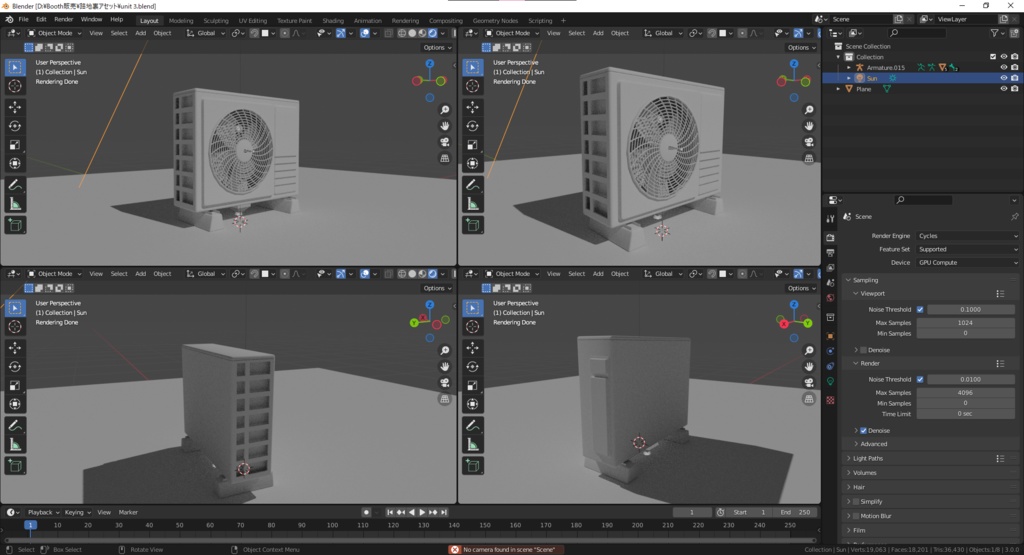The width and height of the screenshot is (1024, 555).
Task: Open the Texture properties tab
Action: pyautogui.click(x=830, y=400)
